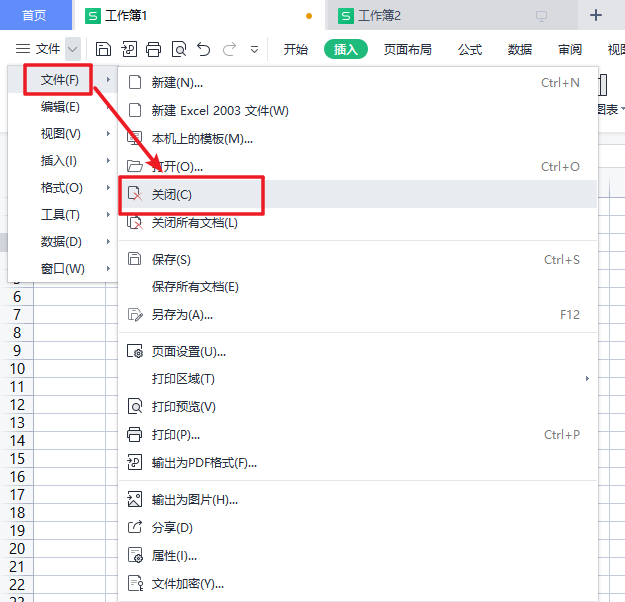Expand the dropdown arrow next to 文件

73,49
